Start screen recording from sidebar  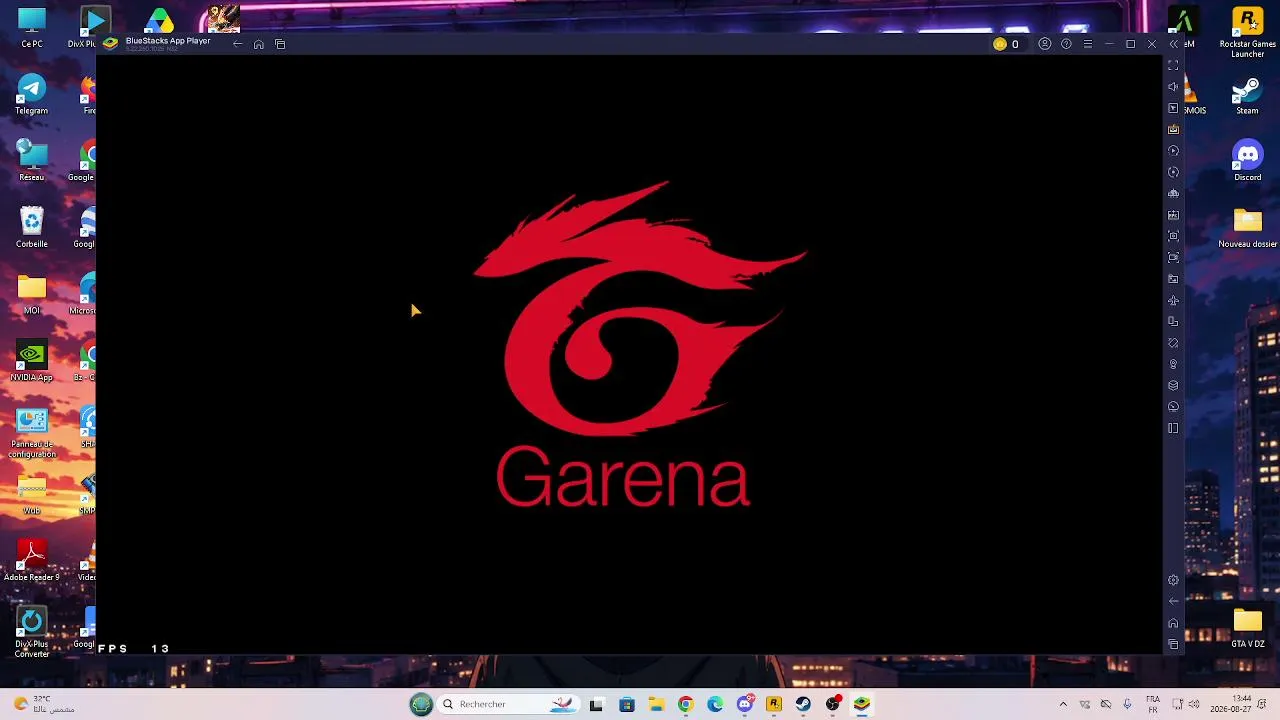click(1174, 258)
